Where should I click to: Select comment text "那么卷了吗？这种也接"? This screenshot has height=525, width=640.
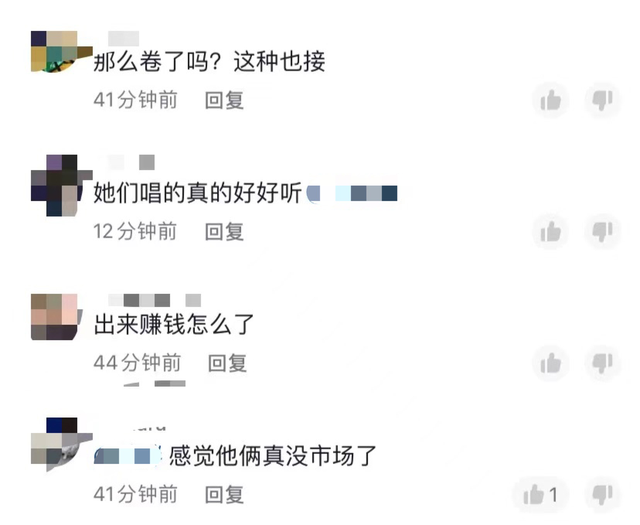[209, 62]
